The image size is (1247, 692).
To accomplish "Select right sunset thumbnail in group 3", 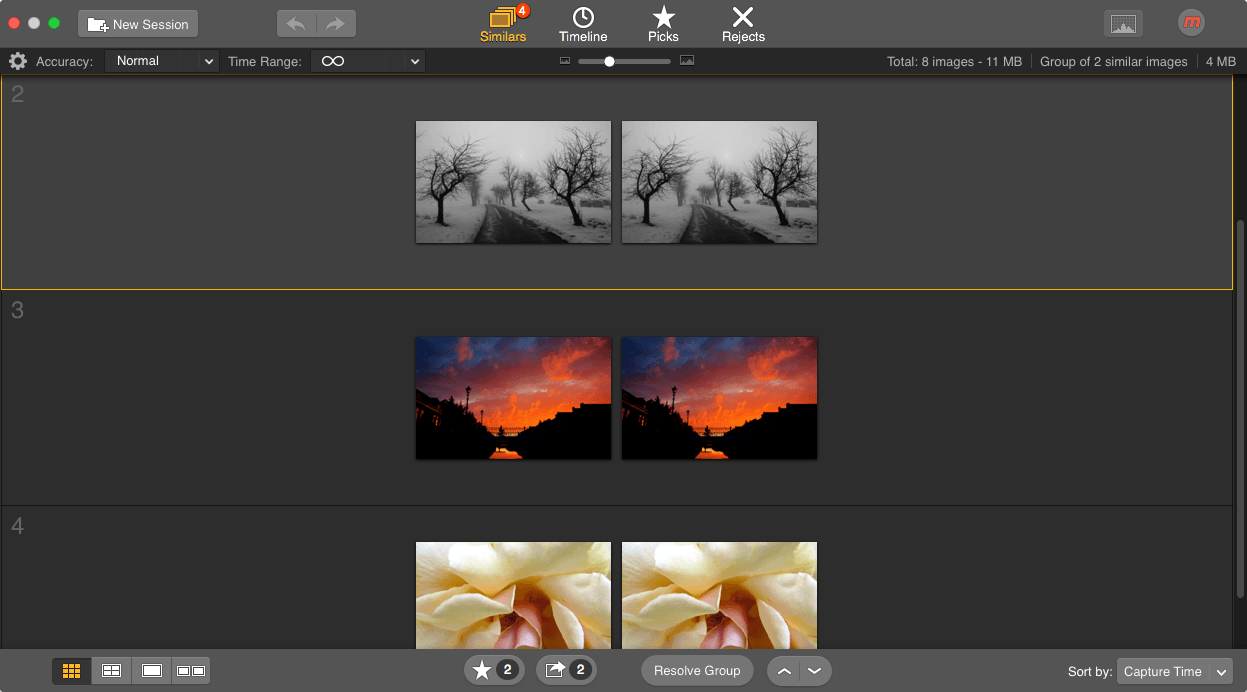I will 719,398.
